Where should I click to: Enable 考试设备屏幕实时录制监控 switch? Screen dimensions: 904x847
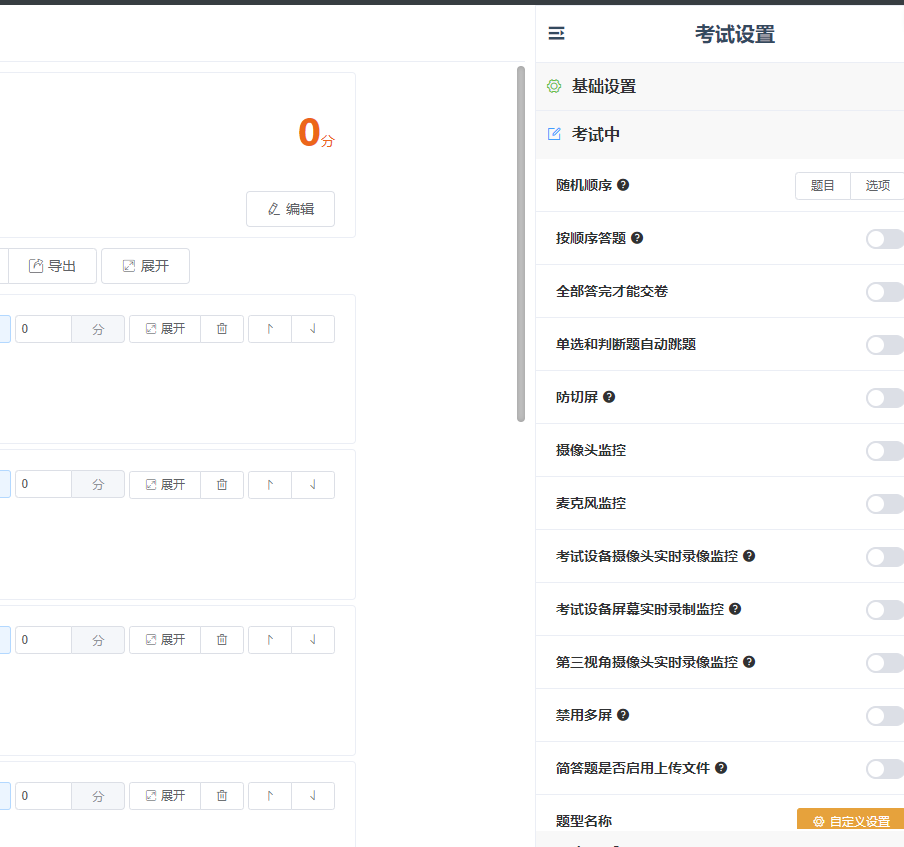(x=885, y=610)
